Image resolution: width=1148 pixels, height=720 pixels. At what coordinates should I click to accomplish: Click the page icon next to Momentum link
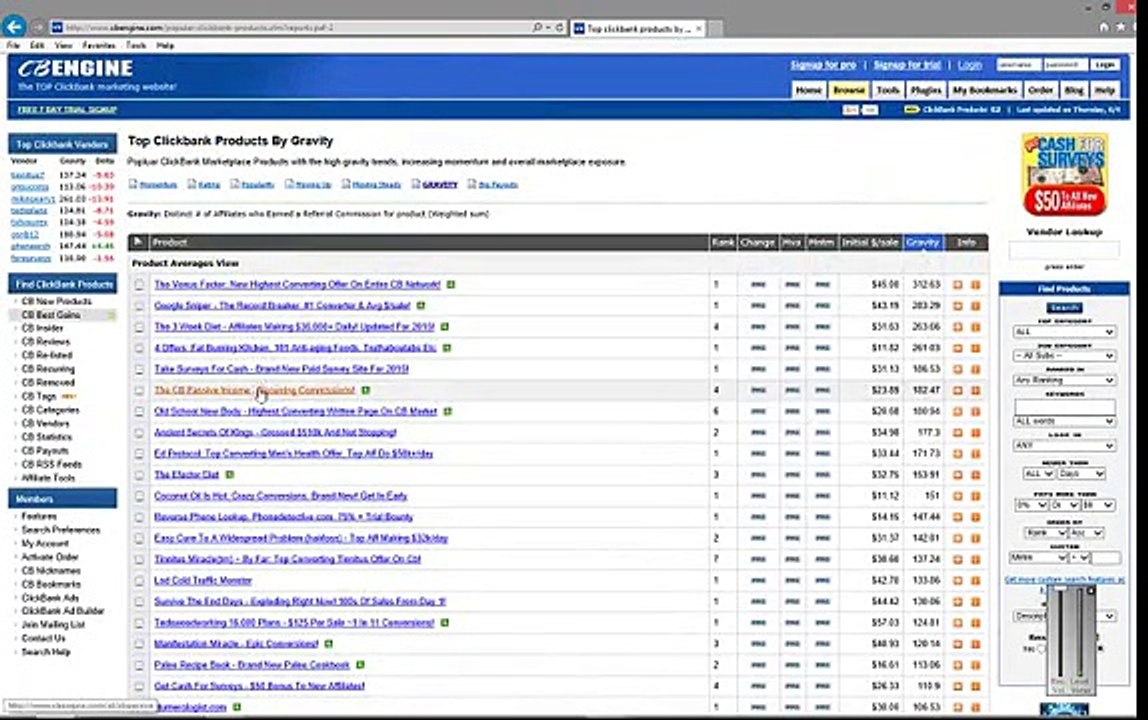tap(133, 184)
